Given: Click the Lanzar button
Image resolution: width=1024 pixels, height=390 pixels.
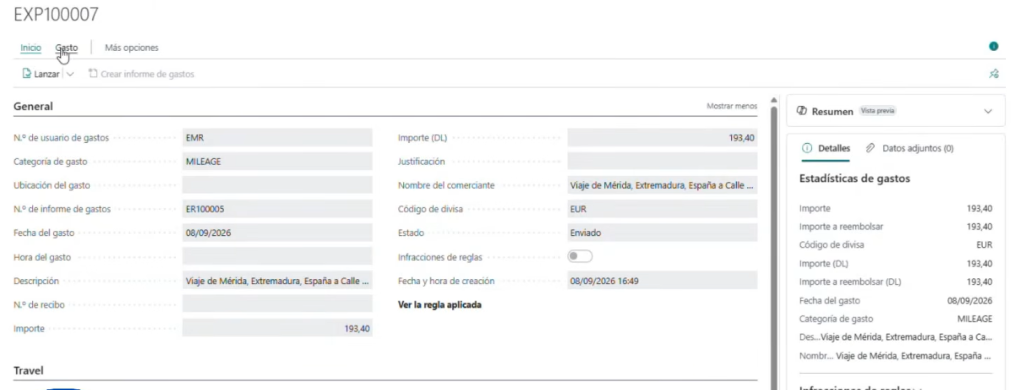Looking at the screenshot, I should 41,74.
